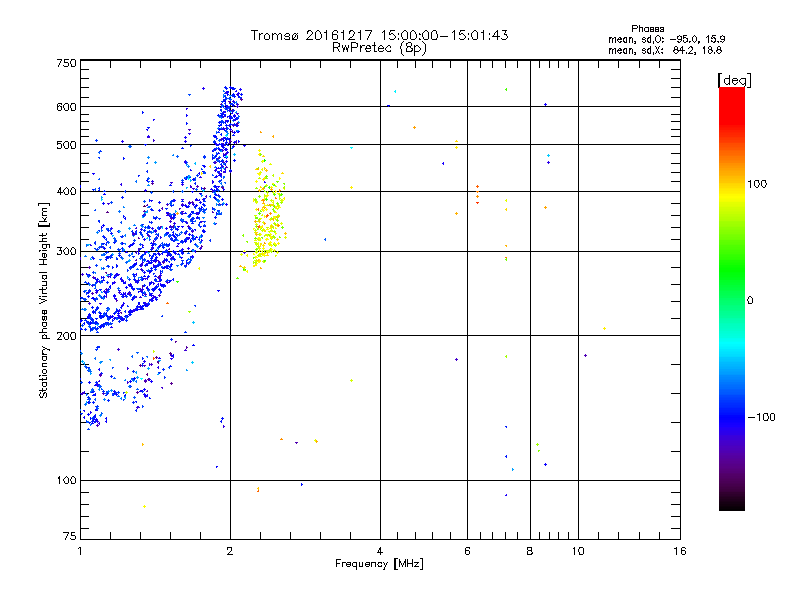Click the y-axis tick label '200'
The height and width of the screenshot is (600, 800).
click(x=66, y=336)
